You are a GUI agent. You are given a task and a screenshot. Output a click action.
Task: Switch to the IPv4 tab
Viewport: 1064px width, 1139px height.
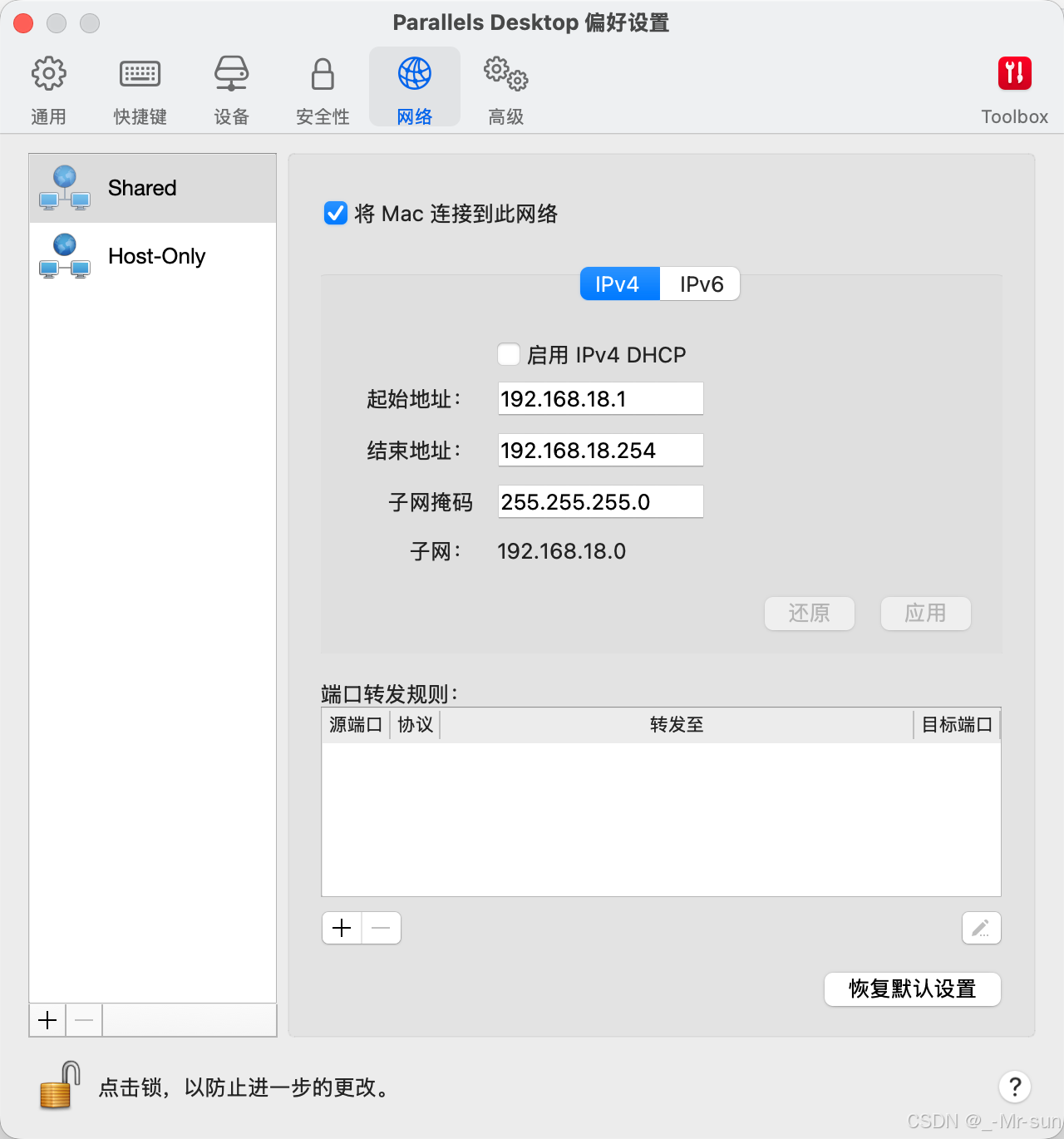point(619,284)
